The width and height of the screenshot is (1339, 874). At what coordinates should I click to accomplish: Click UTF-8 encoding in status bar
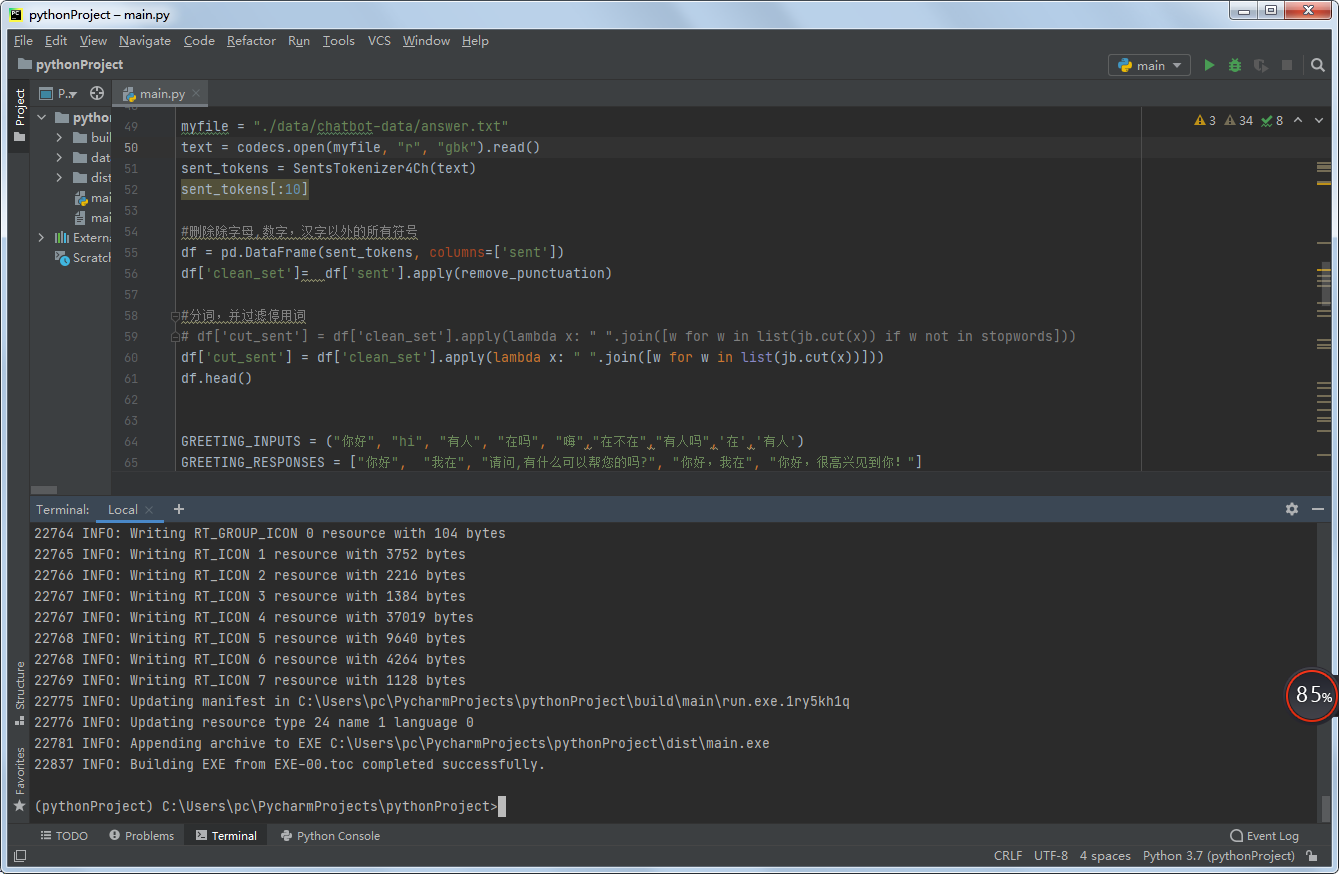1051,856
